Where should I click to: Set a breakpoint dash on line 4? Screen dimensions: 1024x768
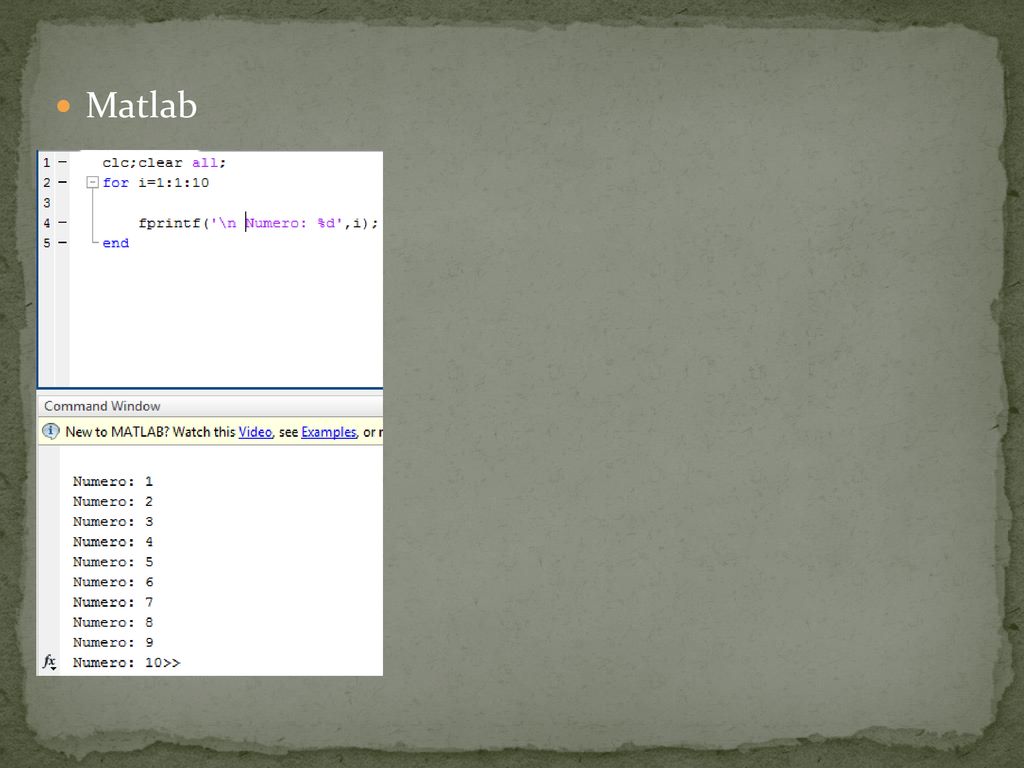point(63,223)
